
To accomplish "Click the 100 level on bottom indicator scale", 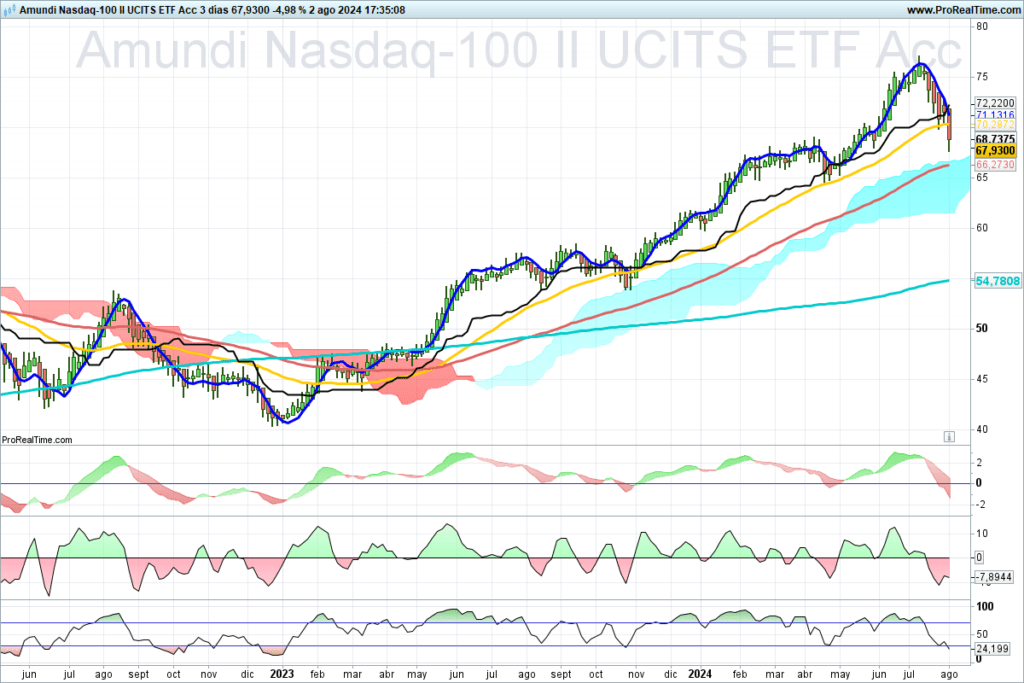I will coord(984,607).
